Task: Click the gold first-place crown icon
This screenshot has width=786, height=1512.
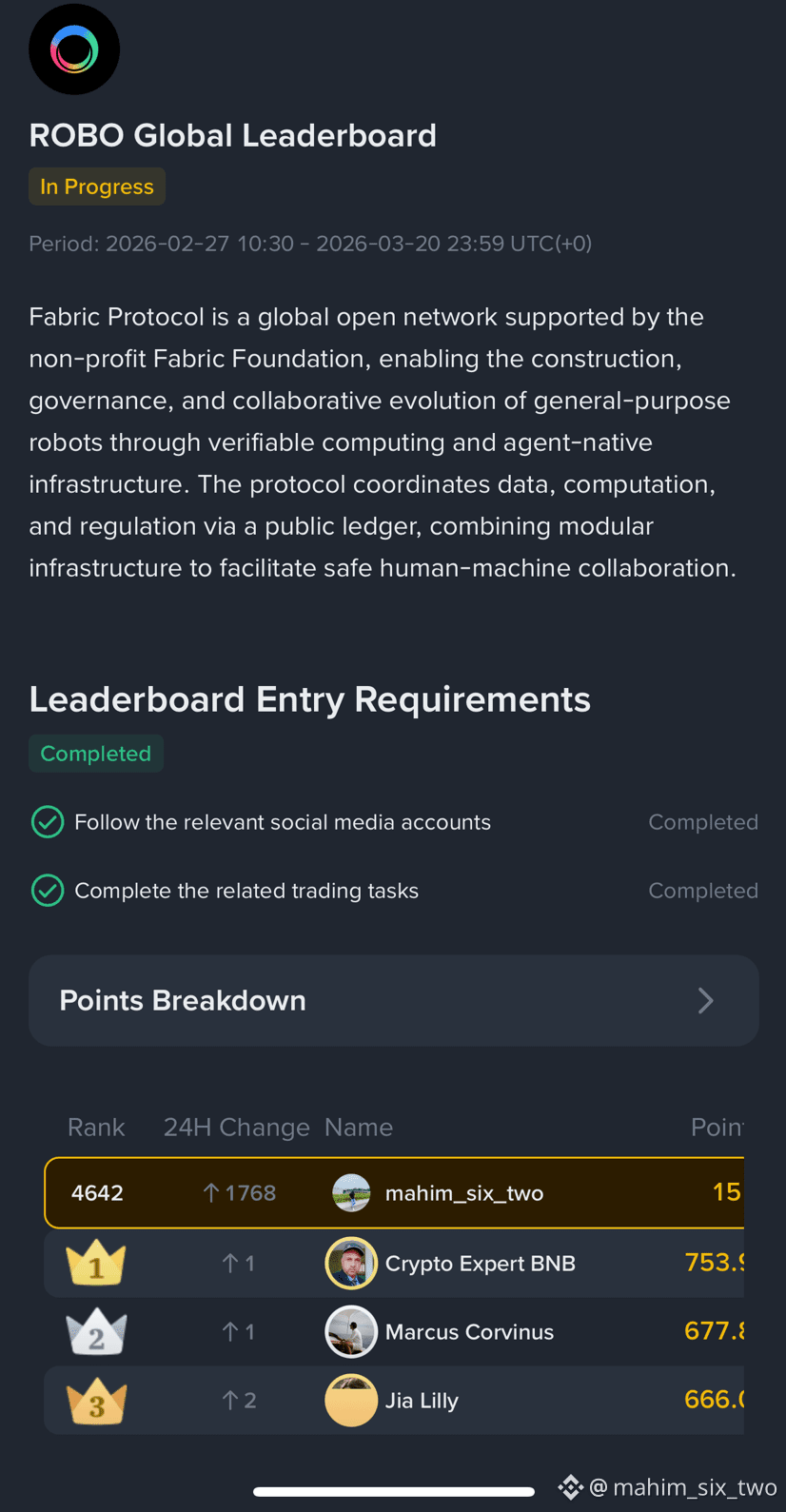Action: pos(96,1264)
